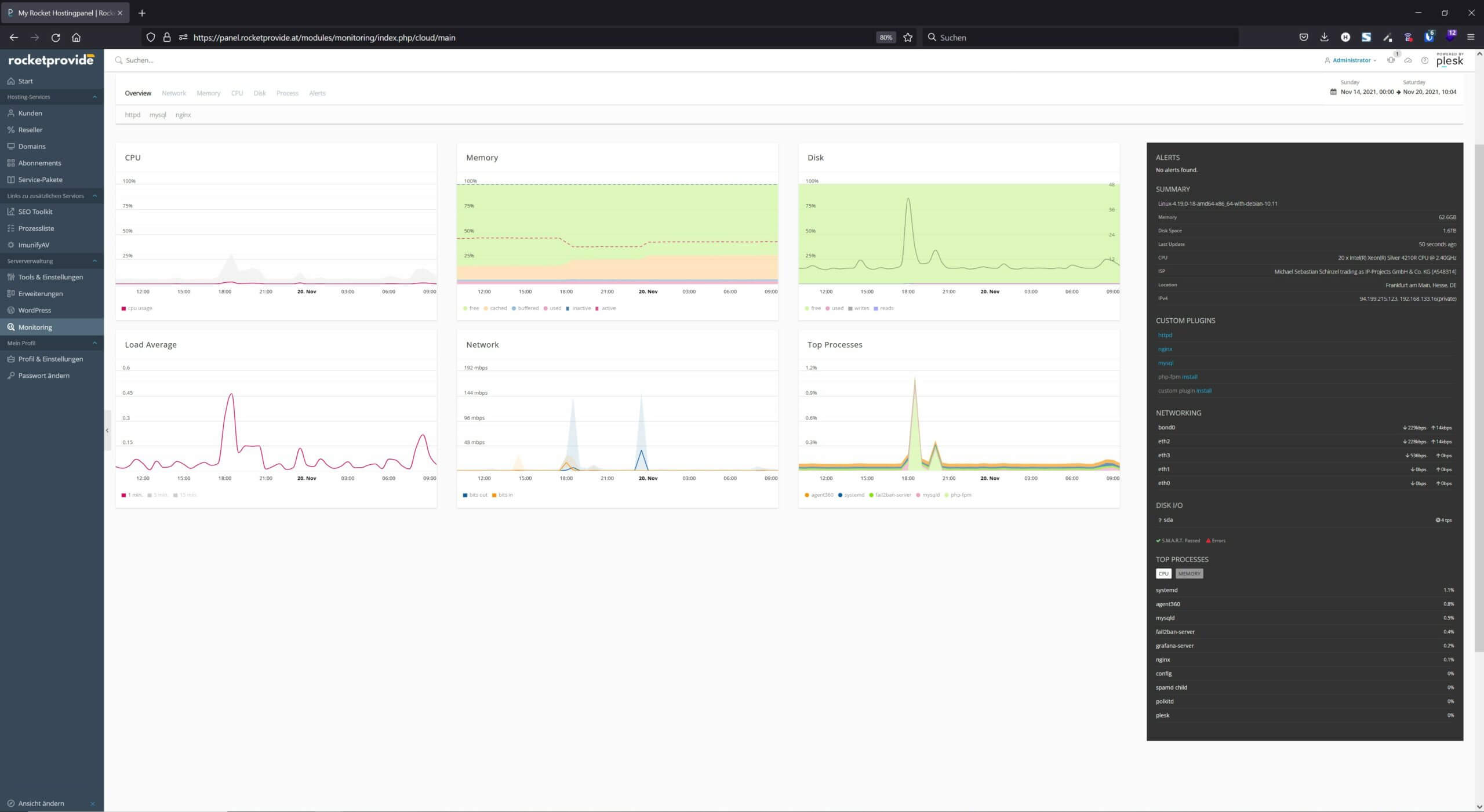Screen dimensions: 1484x812
Task: Install the php-fpm plugin
Action: click(x=1190, y=377)
